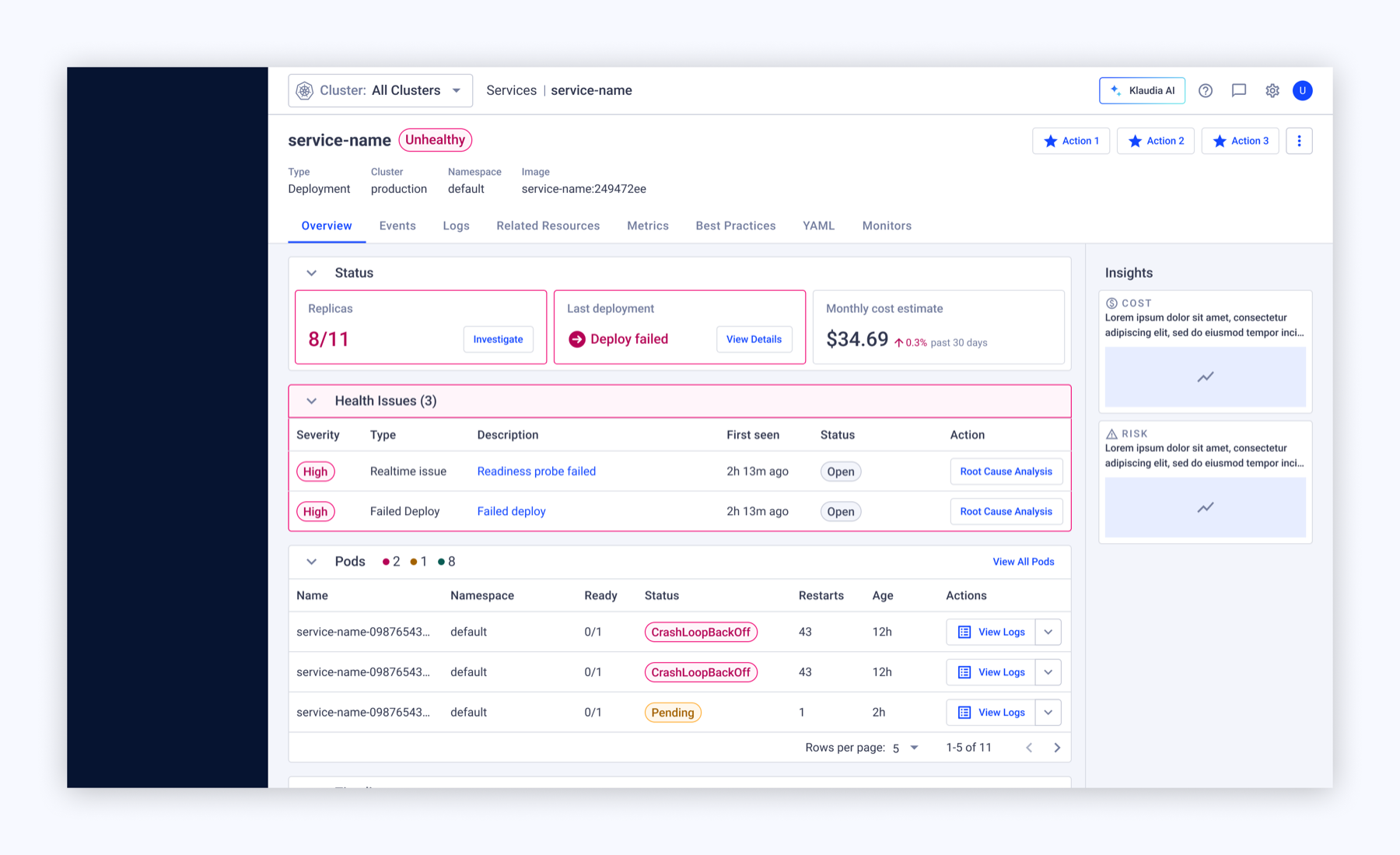Expand actions dropdown for second CrashLoopBackOff pod
Image resolution: width=1400 pixels, height=855 pixels.
coord(1048,672)
